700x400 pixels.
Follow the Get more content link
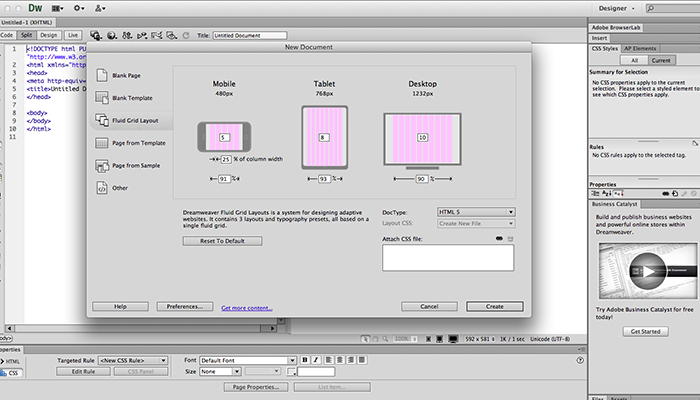click(x=247, y=308)
